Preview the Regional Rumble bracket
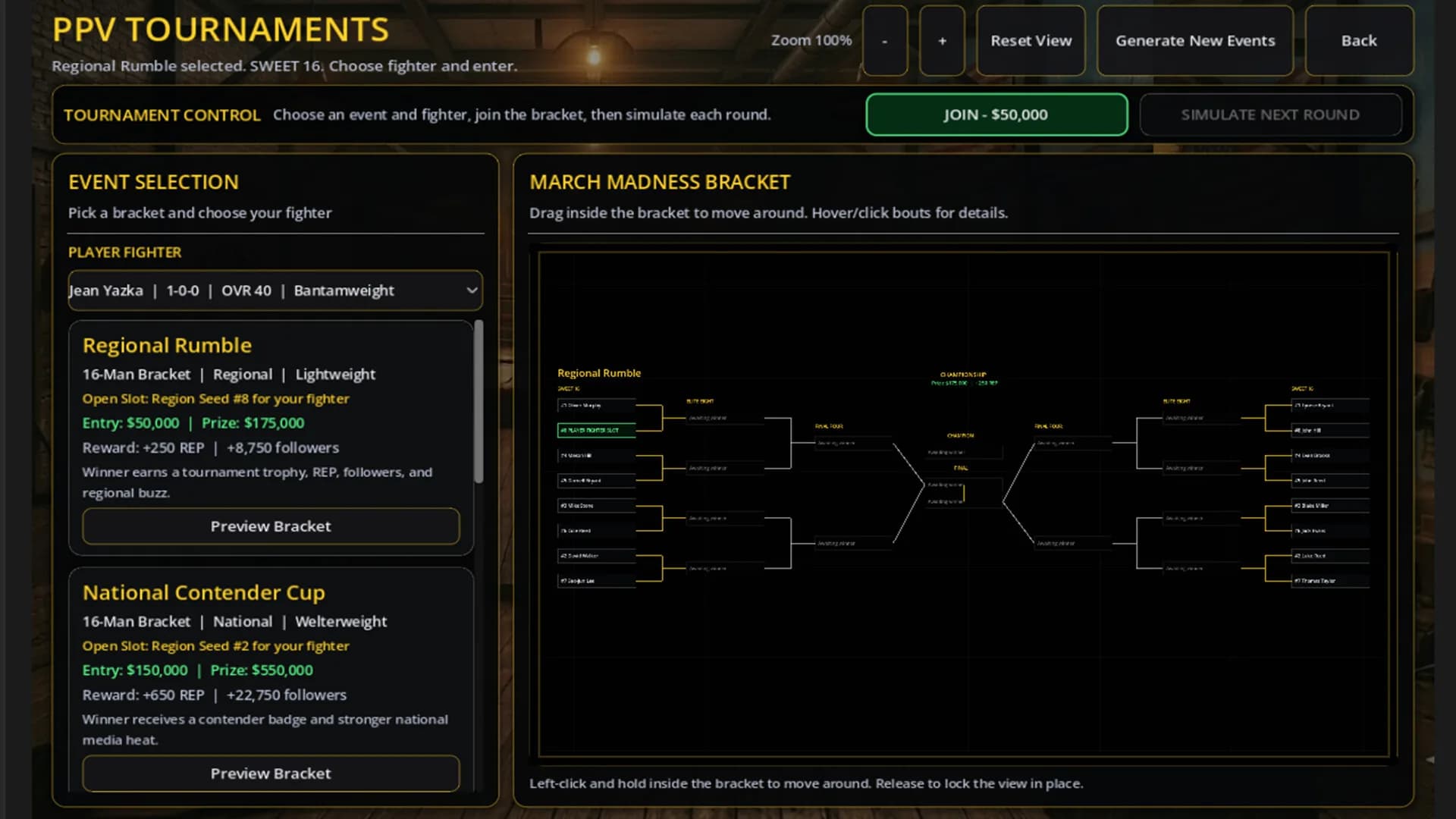Image resolution: width=1456 pixels, height=819 pixels. click(271, 526)
